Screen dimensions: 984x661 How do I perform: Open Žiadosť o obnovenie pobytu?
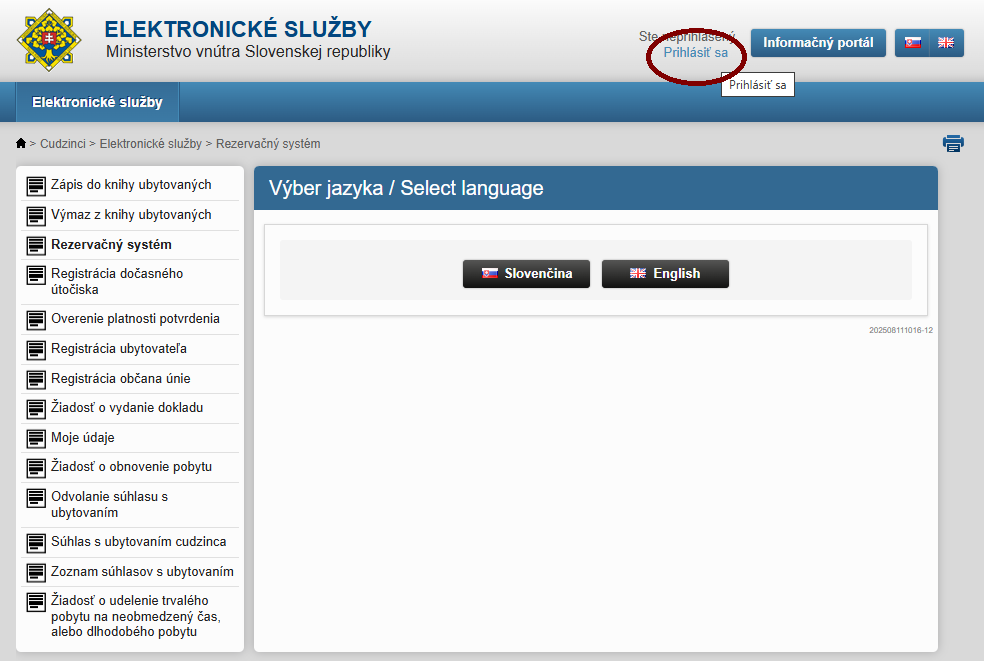(131, 467)
